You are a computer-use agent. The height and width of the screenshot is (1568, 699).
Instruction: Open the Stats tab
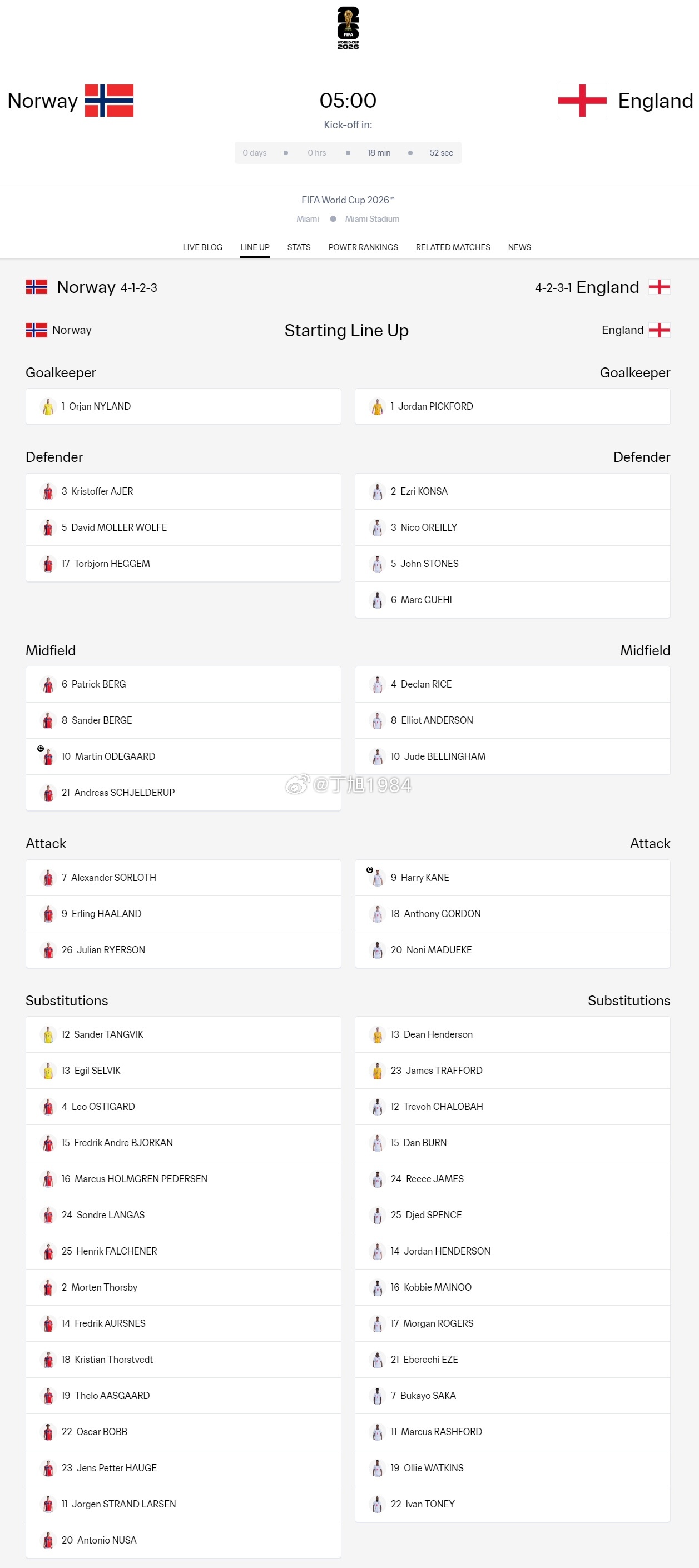(299, 247)
